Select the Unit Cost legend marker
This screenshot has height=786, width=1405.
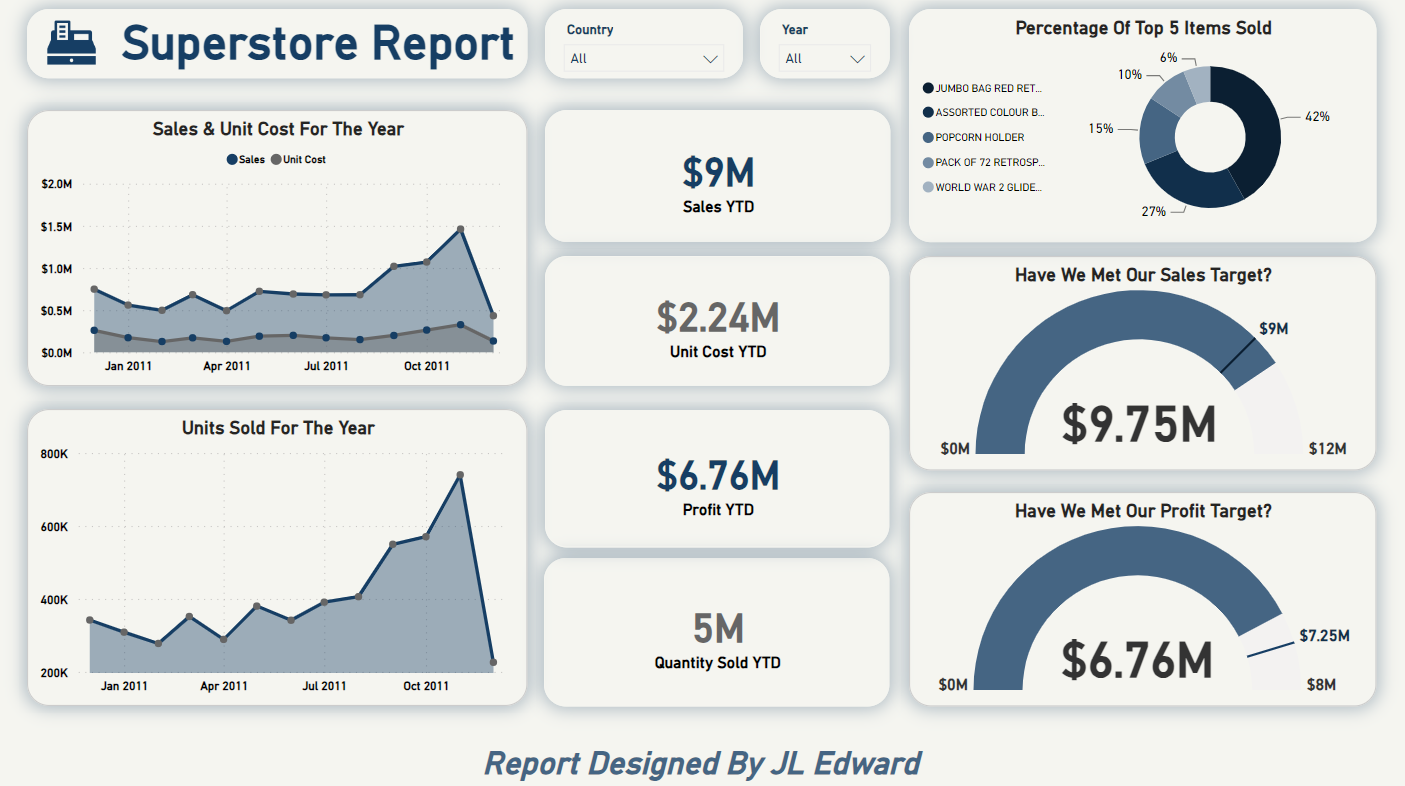point(276,160)
